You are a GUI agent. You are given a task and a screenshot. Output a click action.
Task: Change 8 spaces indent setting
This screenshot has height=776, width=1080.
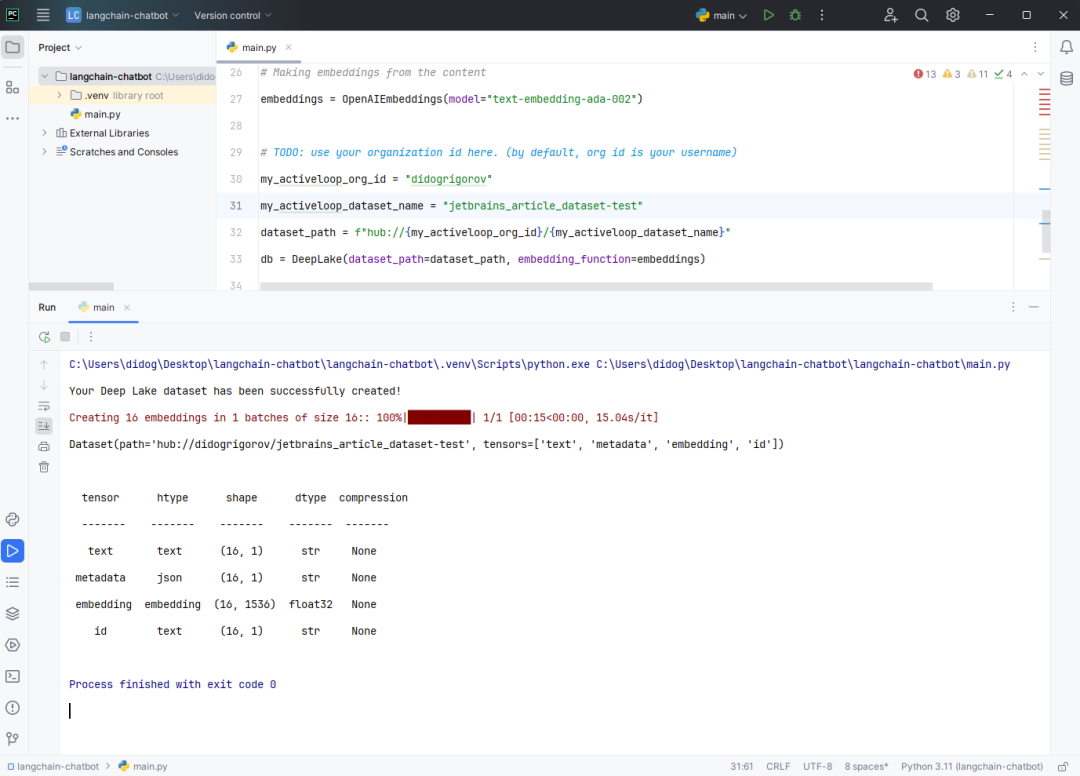tap(866, 766)
